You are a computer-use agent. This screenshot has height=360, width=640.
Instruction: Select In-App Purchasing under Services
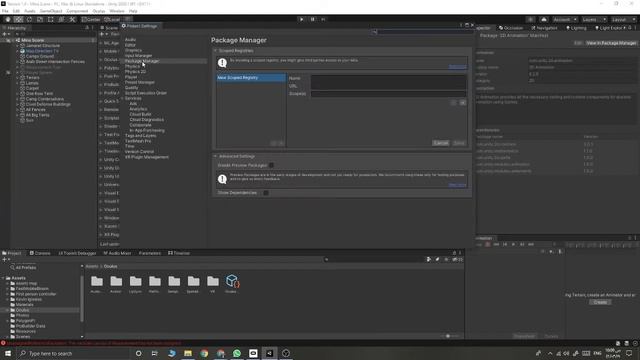coord(147,130)
